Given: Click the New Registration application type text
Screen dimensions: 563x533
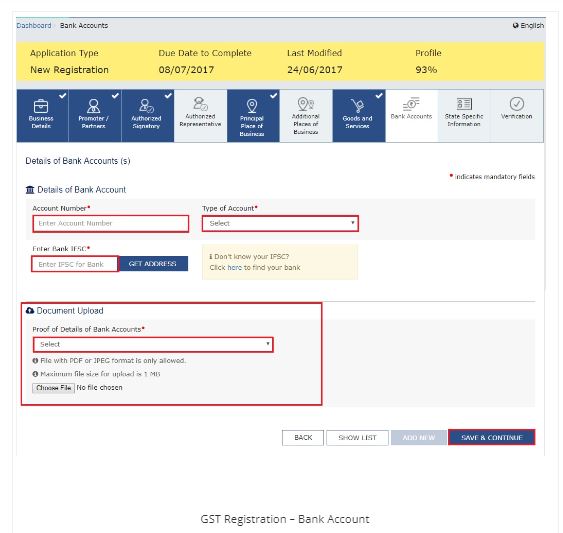Looking at the screenshot, I should [x=69, y=70].
